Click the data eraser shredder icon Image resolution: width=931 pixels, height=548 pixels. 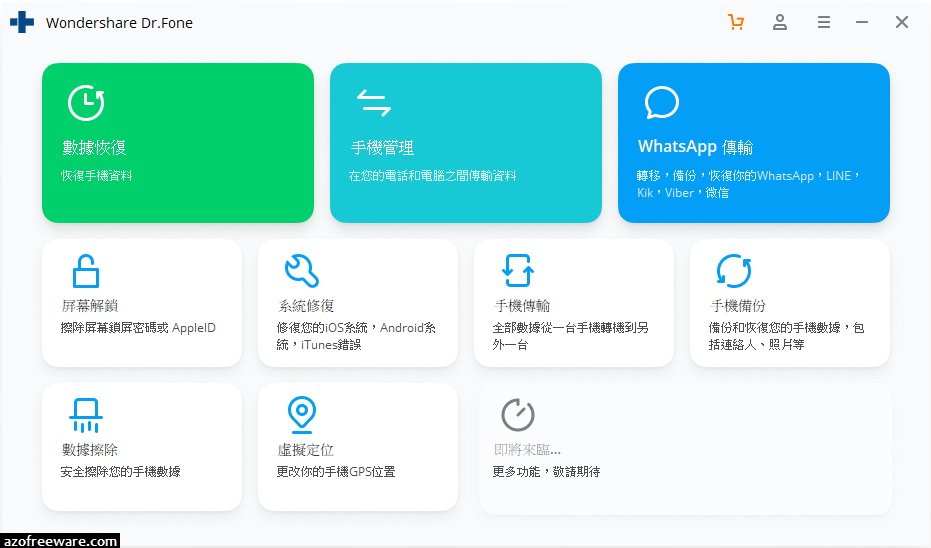tap(86, 415)
